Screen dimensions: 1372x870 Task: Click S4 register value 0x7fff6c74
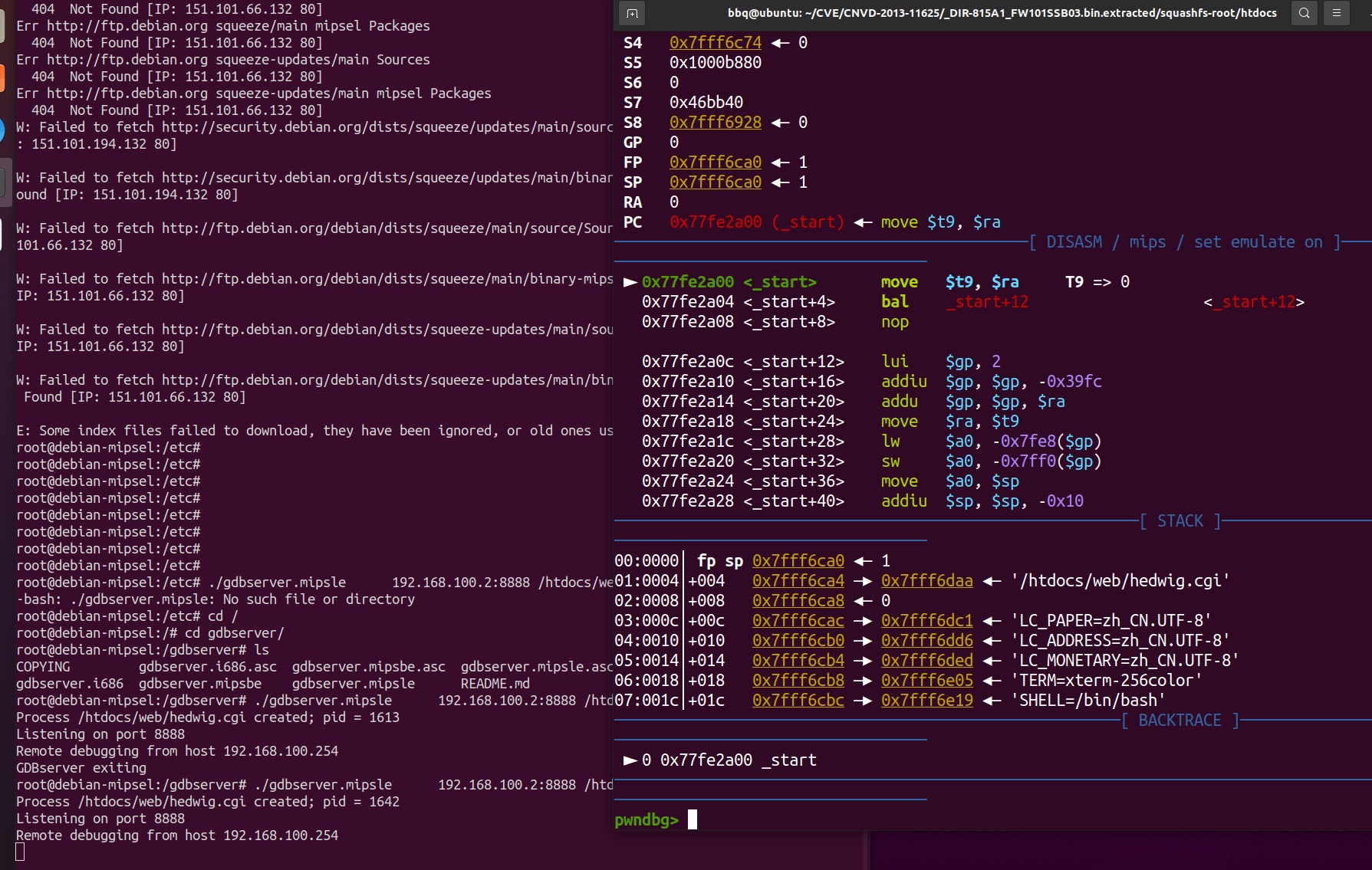pyautogui.click(x=716, y=43)
